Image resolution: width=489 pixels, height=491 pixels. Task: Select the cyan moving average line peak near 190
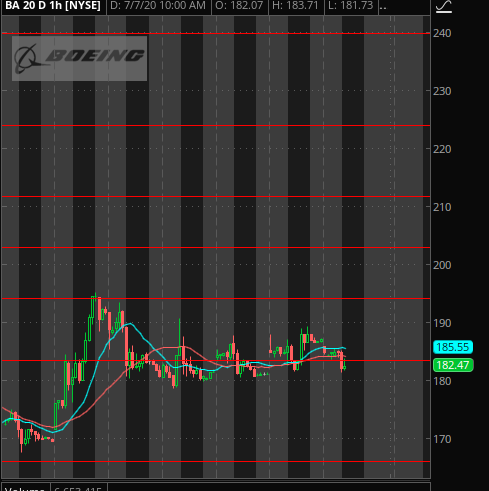(x=129, y=323)
